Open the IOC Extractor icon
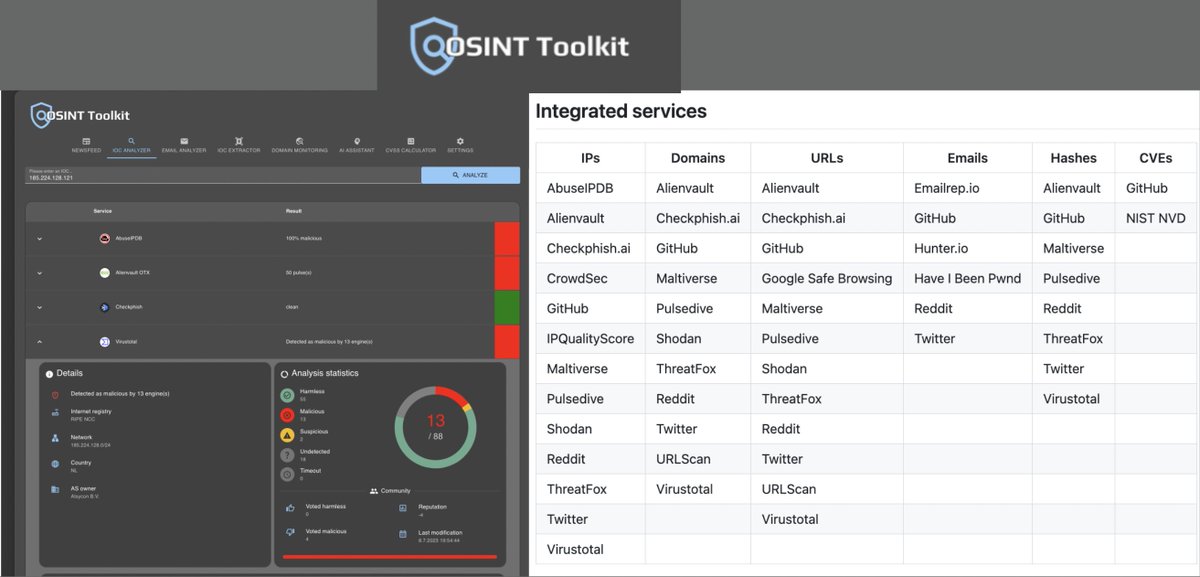 click(x=239, y=141)
